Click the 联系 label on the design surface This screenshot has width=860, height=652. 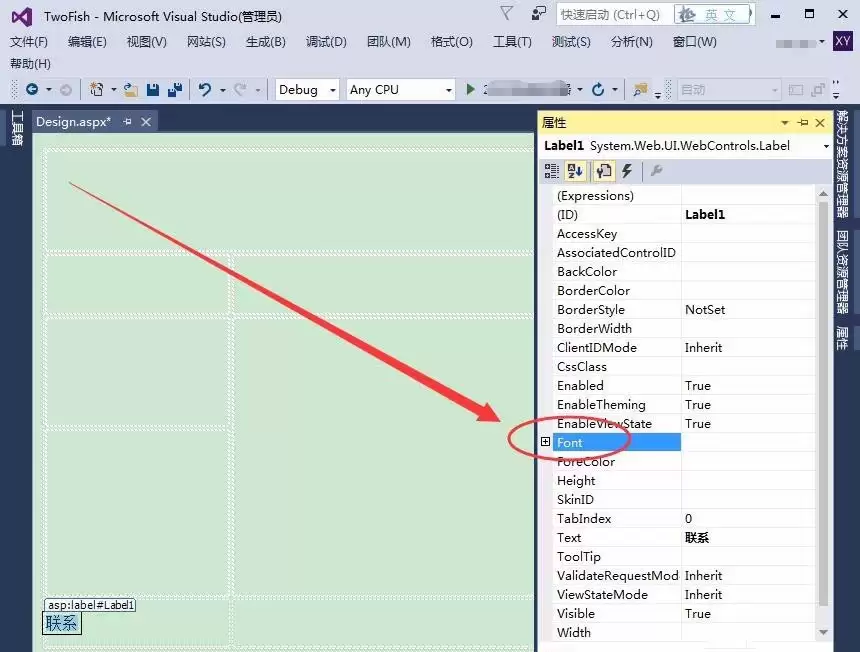(61, 623)
